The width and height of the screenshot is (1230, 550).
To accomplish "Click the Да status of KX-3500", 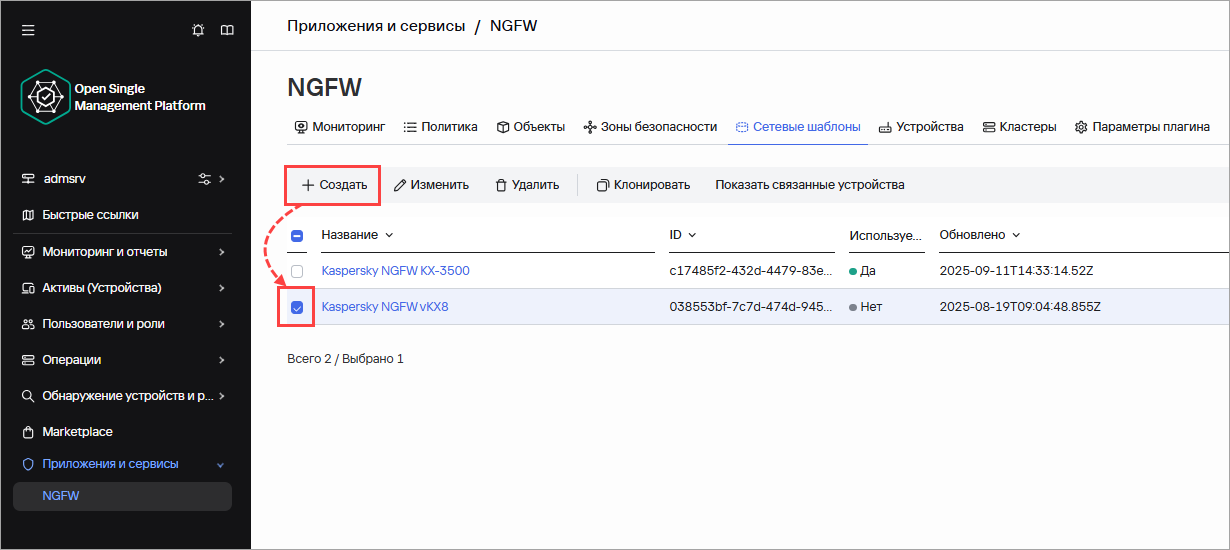I will (862, 271).
